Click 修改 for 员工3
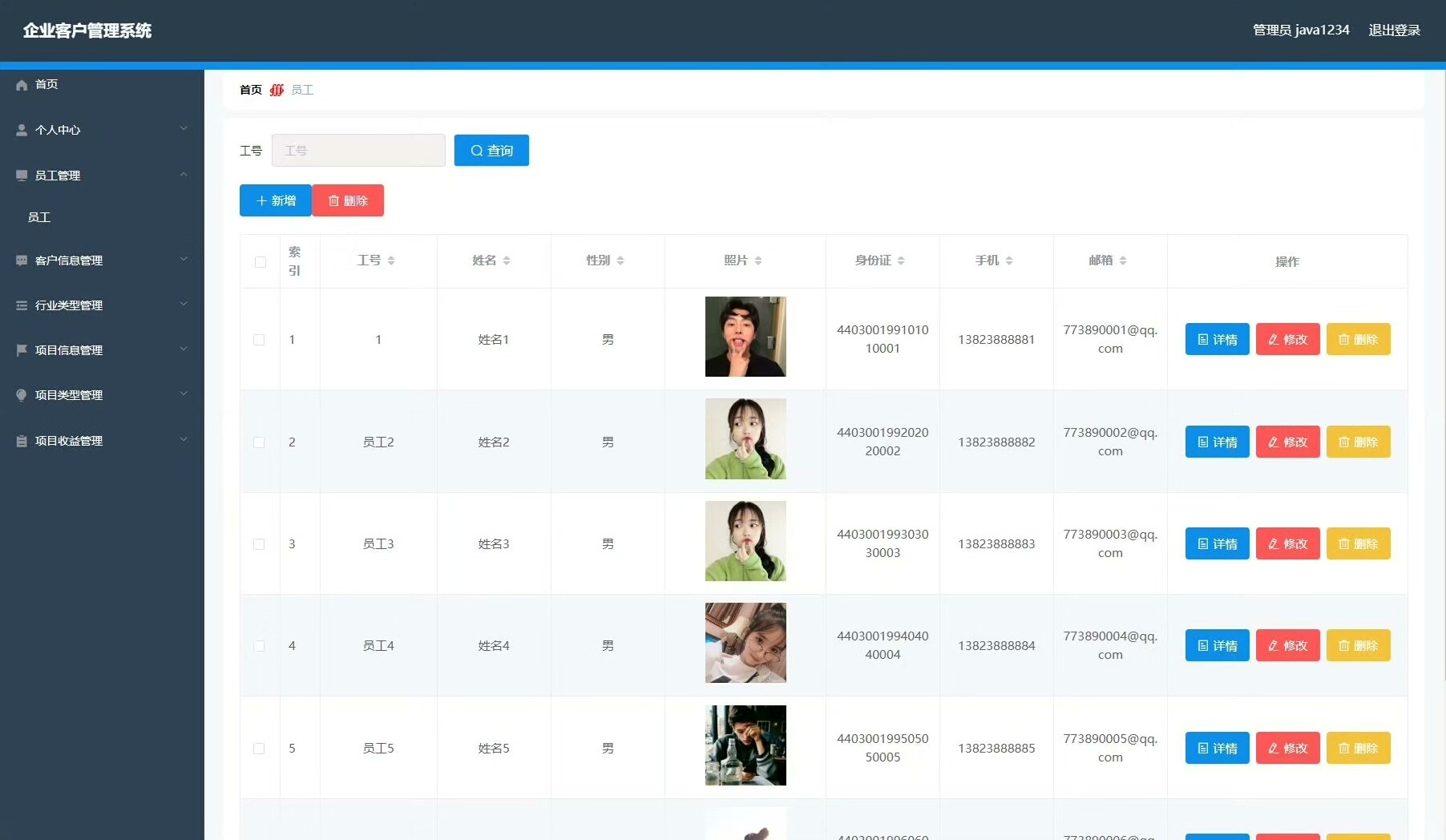 coord(1288,544)
